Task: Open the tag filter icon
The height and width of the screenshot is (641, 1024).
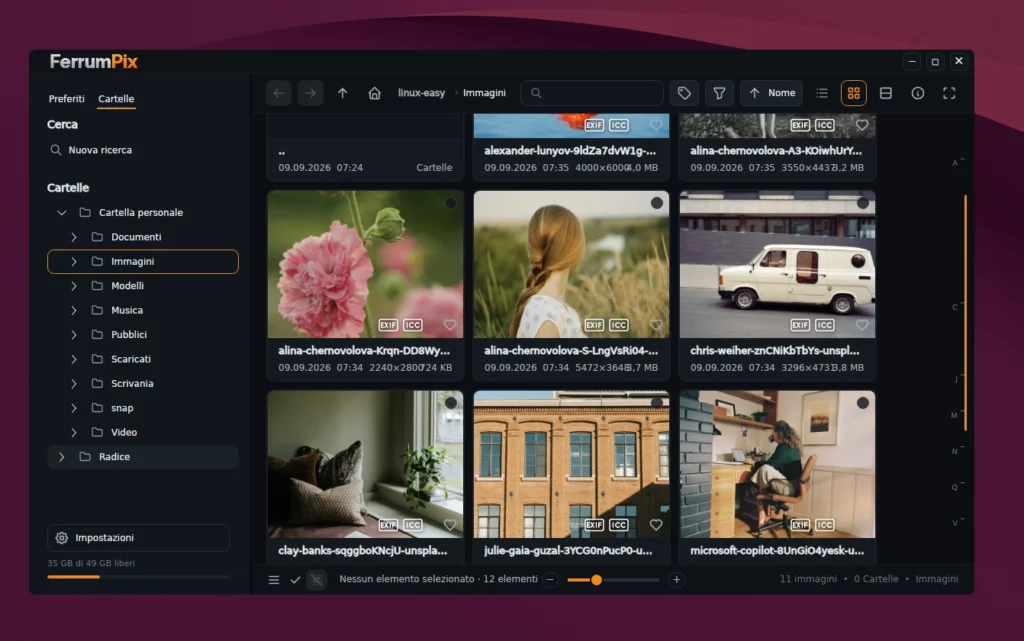Action: click(684, 93)
